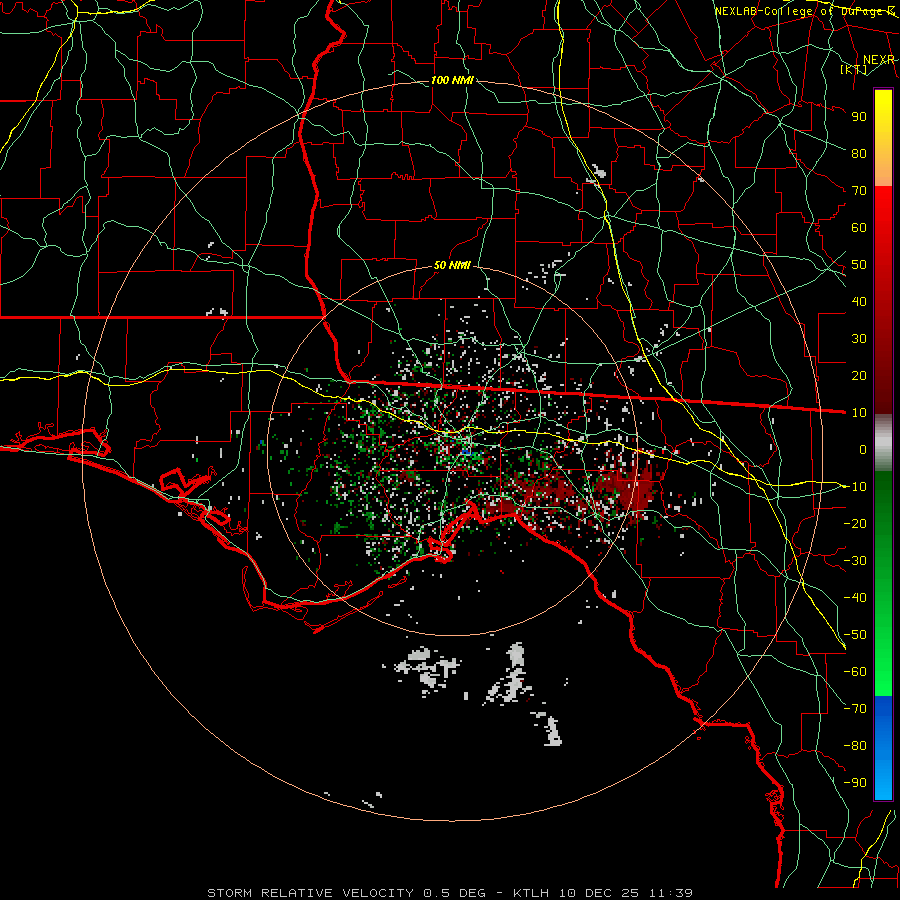Click the "100 NMI" range ring label
This screenshot has height=900, width=900.
coord(452,80)
